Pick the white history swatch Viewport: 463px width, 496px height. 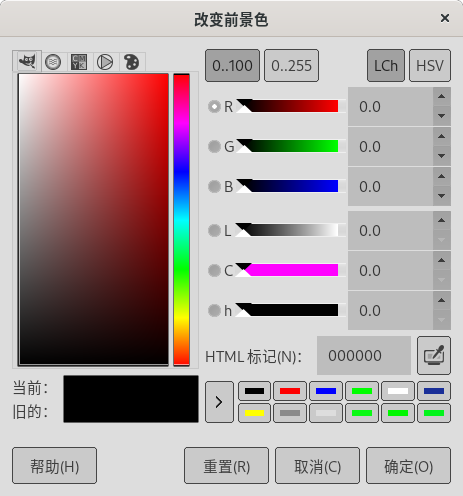(x=398, y=391)
